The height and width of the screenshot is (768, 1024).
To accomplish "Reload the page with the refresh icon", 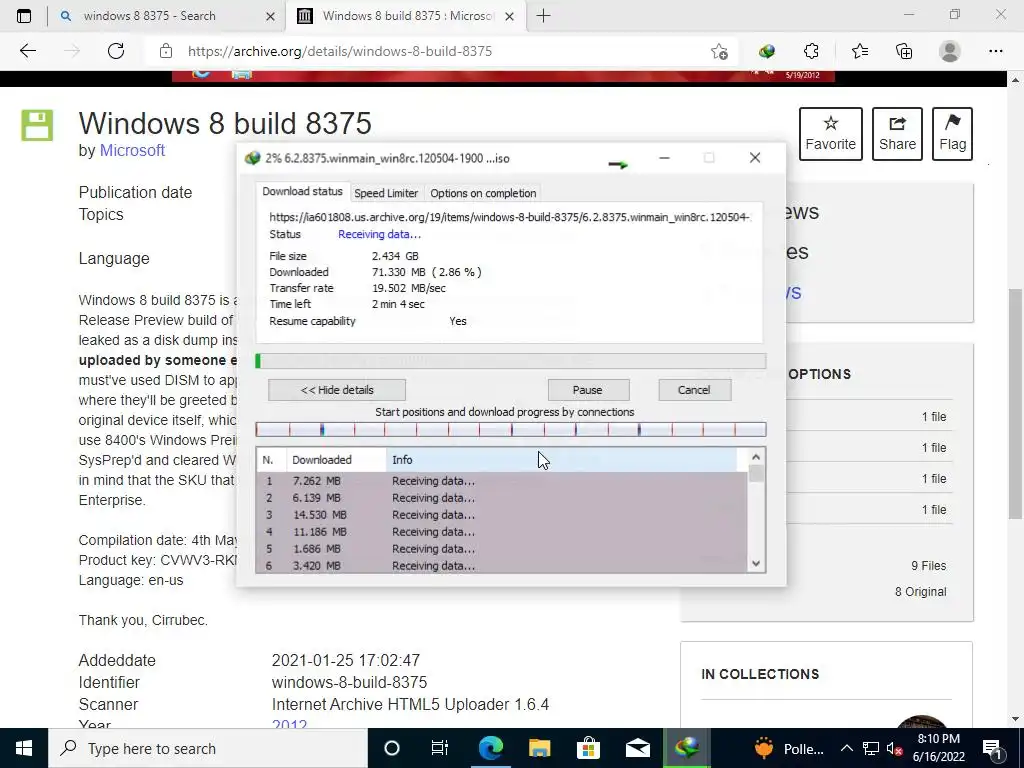I will [116, 51].
